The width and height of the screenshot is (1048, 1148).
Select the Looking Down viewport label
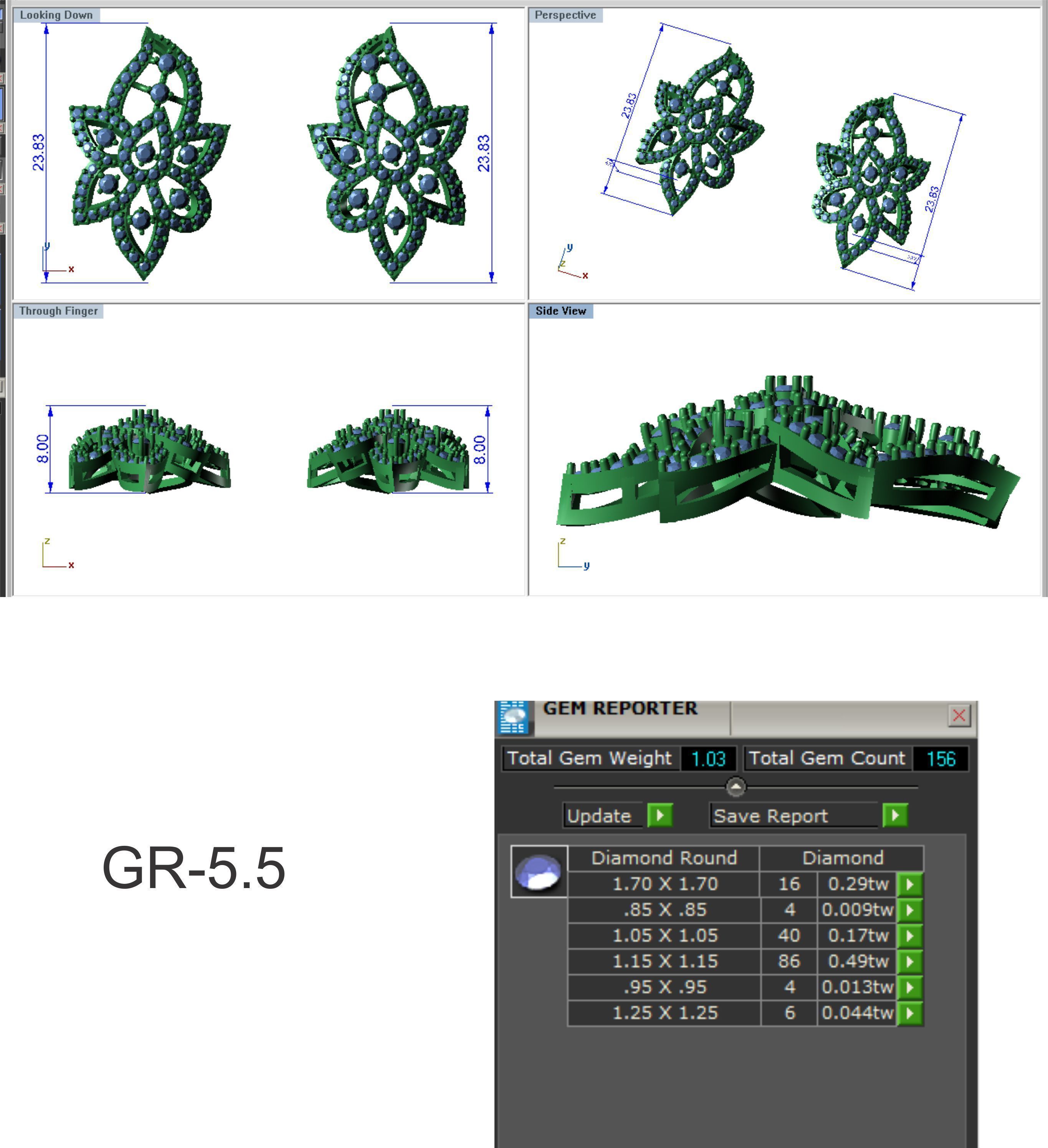pyautogui.click(x=56, y=15)
